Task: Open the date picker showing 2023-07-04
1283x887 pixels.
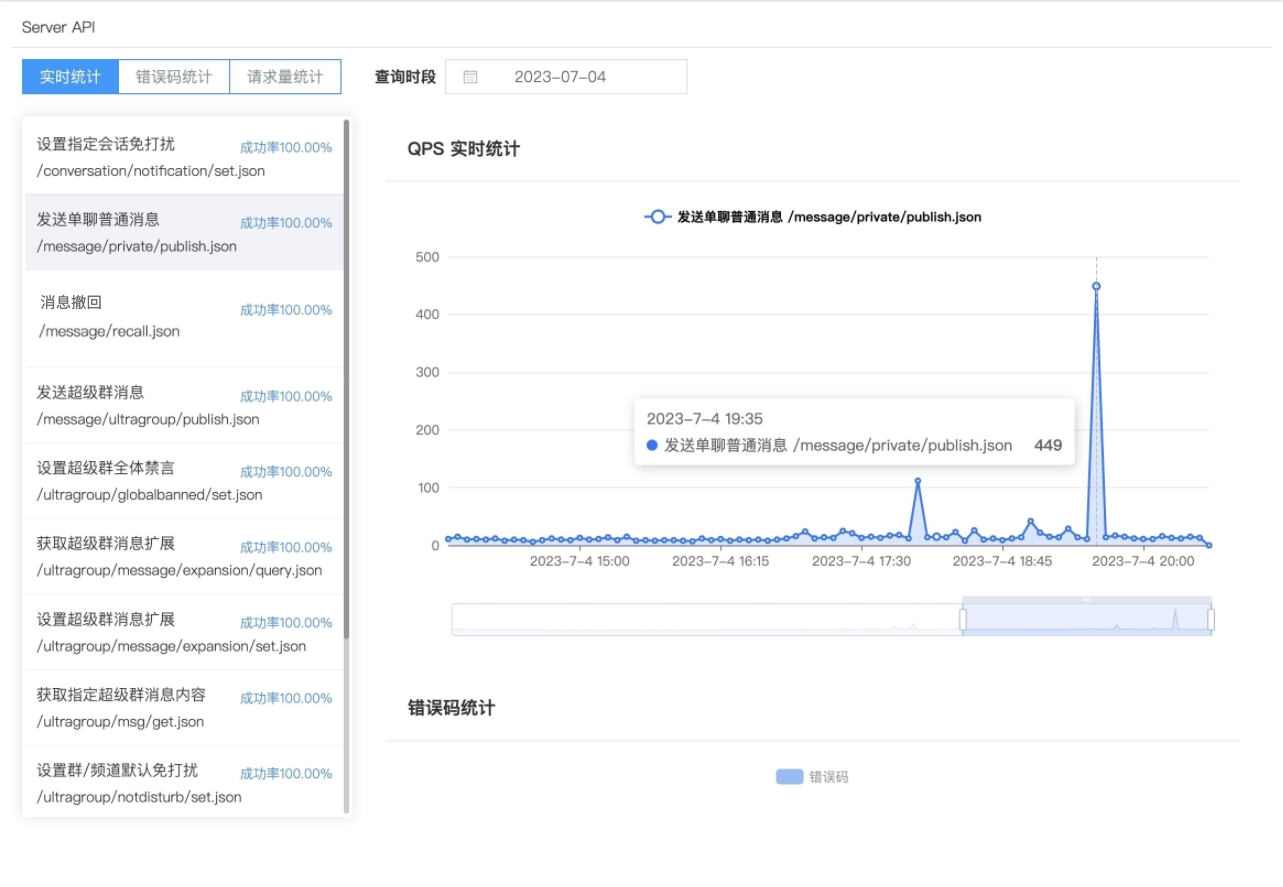Action: pyautogui.click(x=565, y=77)
